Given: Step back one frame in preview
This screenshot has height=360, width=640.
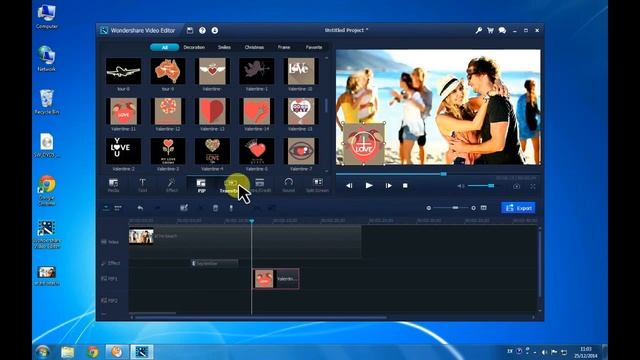Looking at the screenshot, I should pos(349,186).
